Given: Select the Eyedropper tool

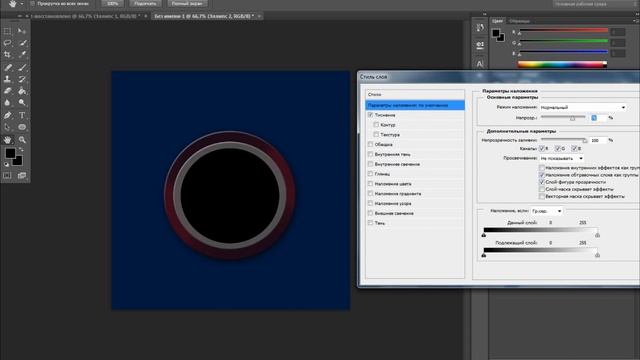Looking at the screenshot, I should (x=22, y=54).
